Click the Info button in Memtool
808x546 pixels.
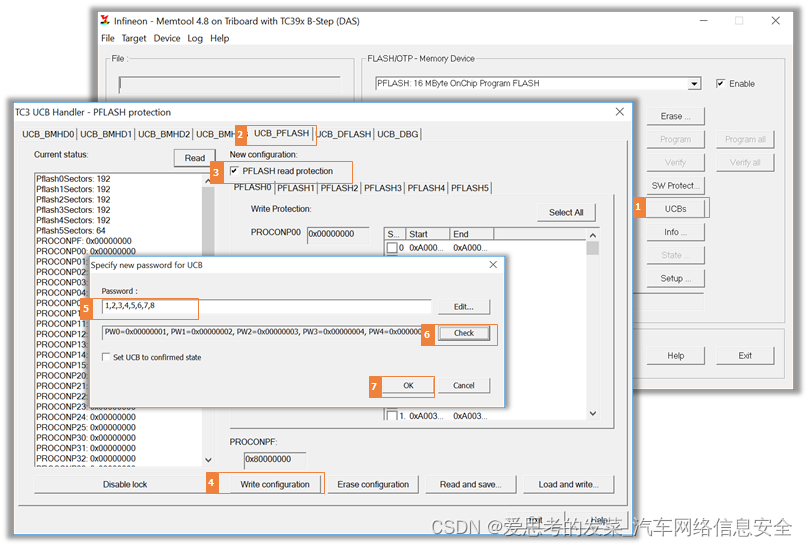pyautogui.click(x=675, y=232)
